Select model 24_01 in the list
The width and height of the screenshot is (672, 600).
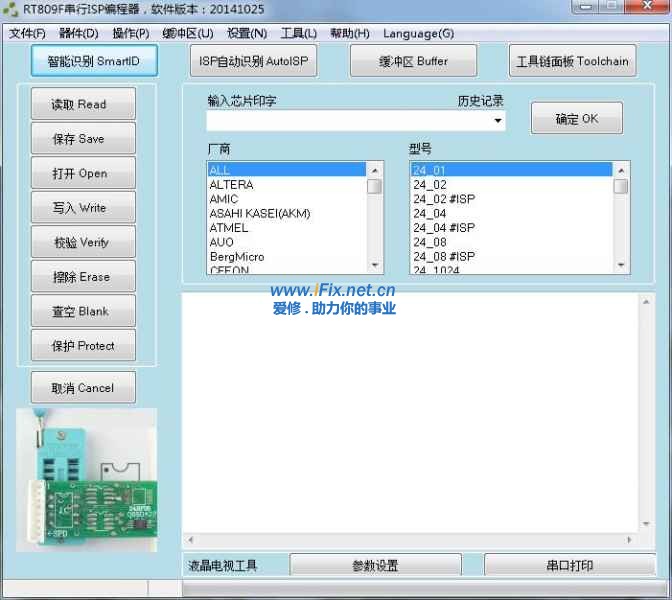[511, 170]
